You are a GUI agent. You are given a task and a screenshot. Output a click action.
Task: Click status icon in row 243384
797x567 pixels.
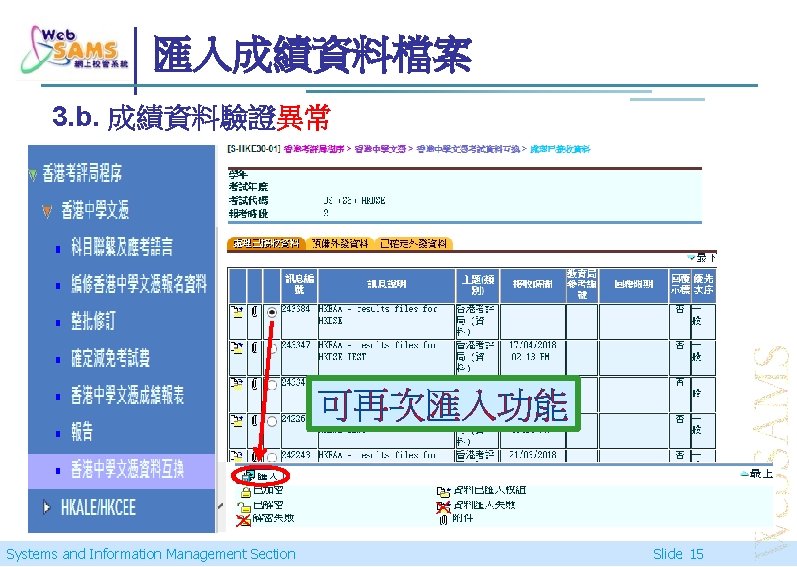pyautogui.click(x=237, y=311)
